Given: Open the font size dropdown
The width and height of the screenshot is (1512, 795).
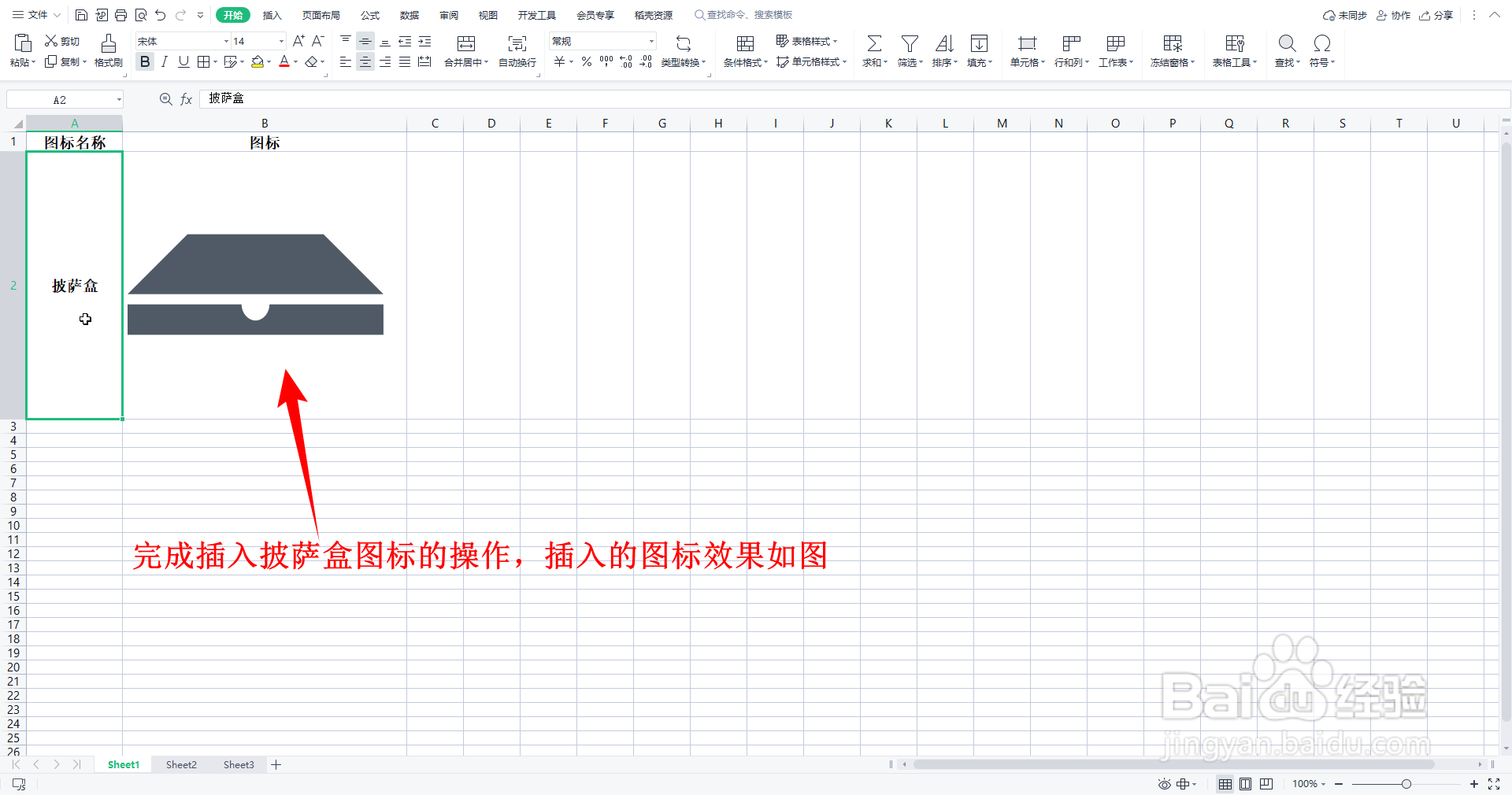Looking at the screenshot, I should coord(280,41).
